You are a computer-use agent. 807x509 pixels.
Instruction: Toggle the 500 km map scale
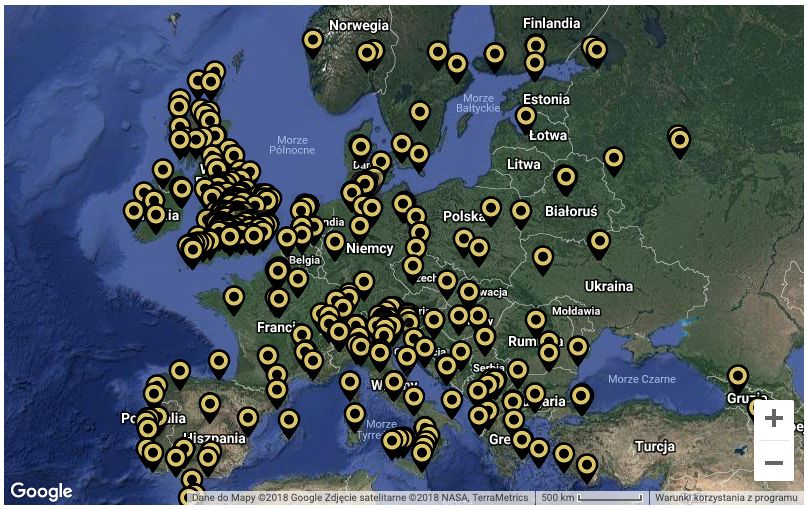[592, 498]
